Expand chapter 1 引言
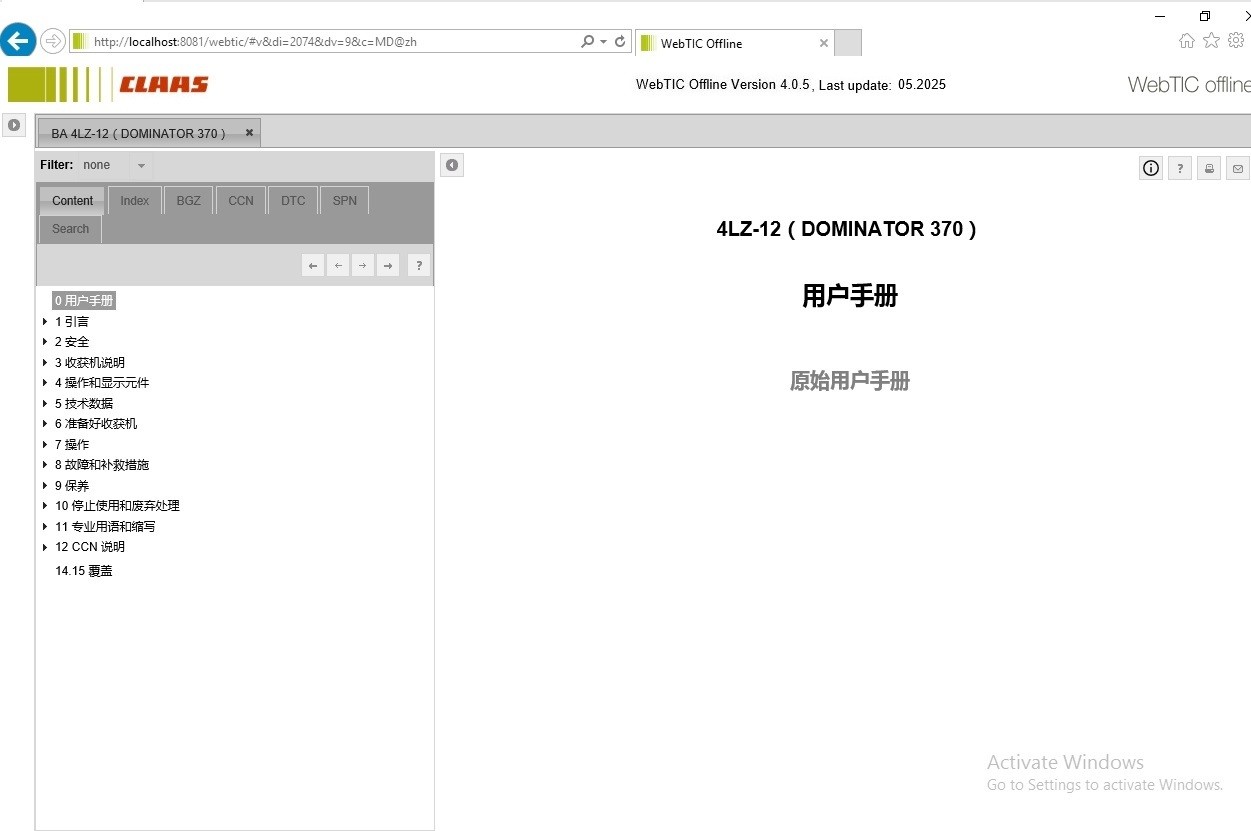 [x=45, y=322]
